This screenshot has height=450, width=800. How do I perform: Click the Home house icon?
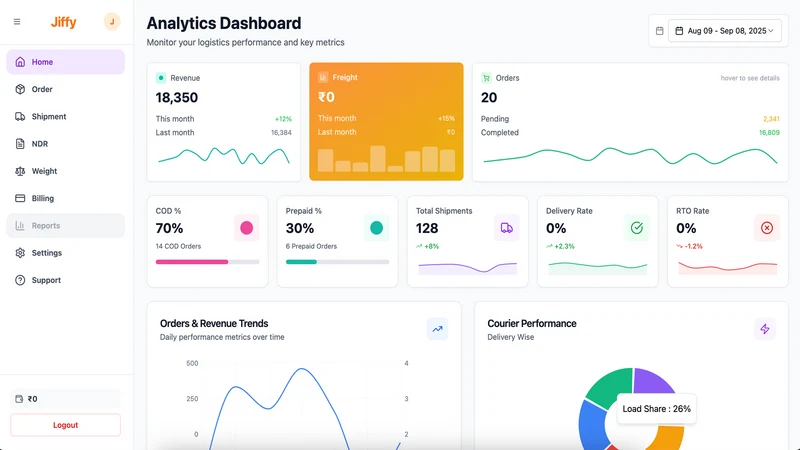pyautogui.click(x=20, y=62)
